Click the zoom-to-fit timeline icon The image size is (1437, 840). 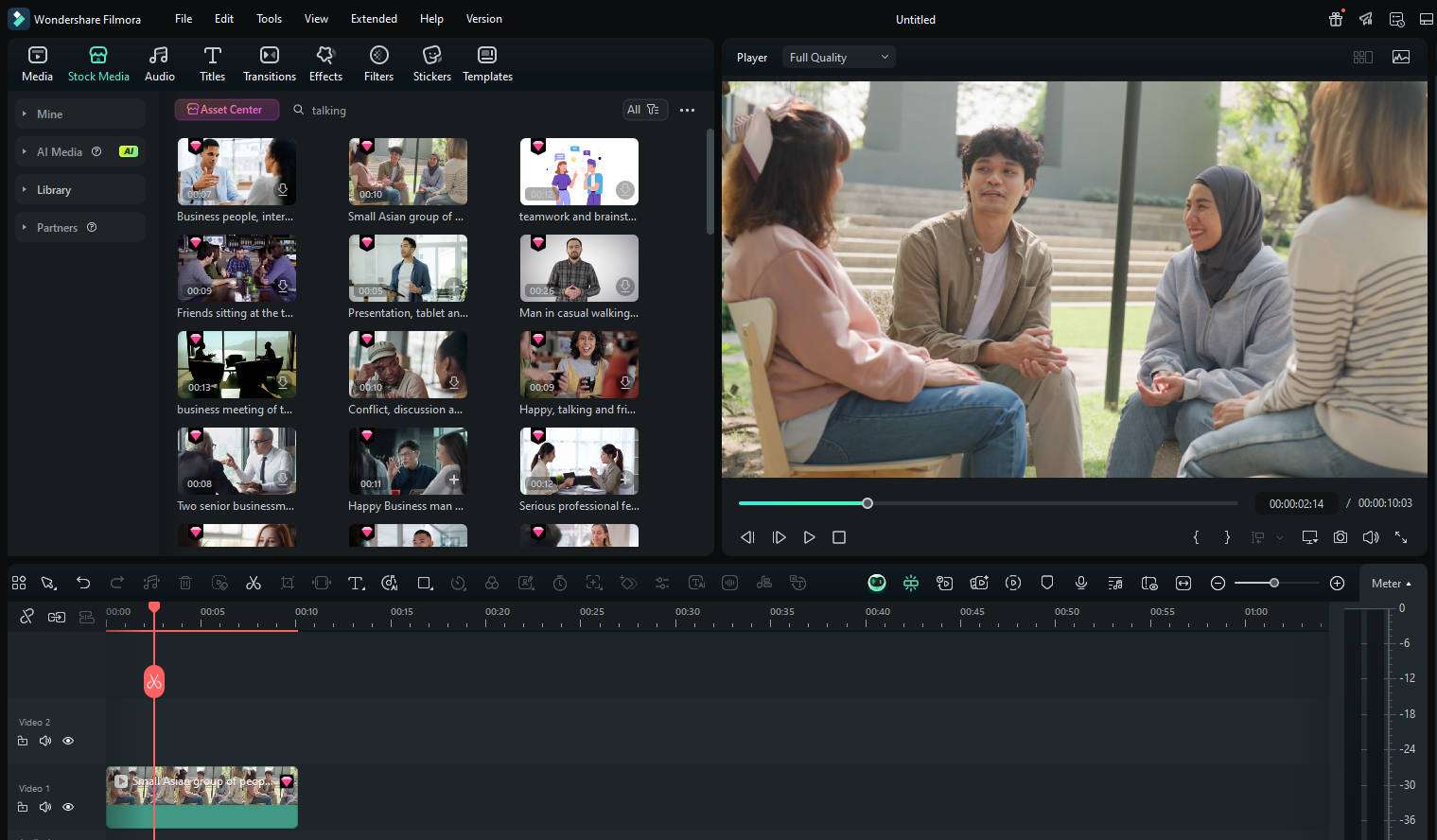[x=1183, y=583]
